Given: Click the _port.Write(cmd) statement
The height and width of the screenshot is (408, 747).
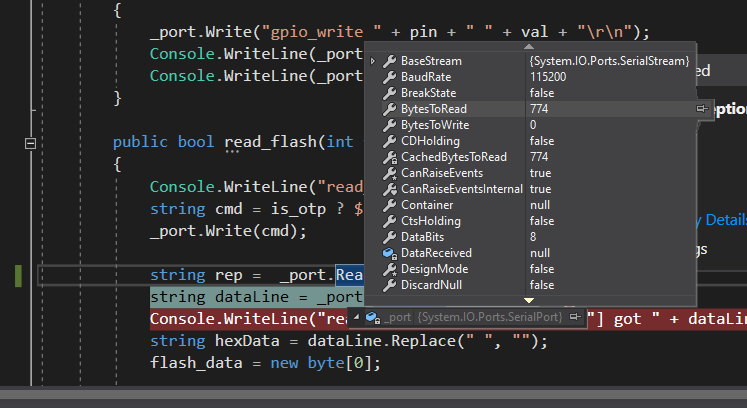Looking at the screenshot, I should [x=228, y=231].
